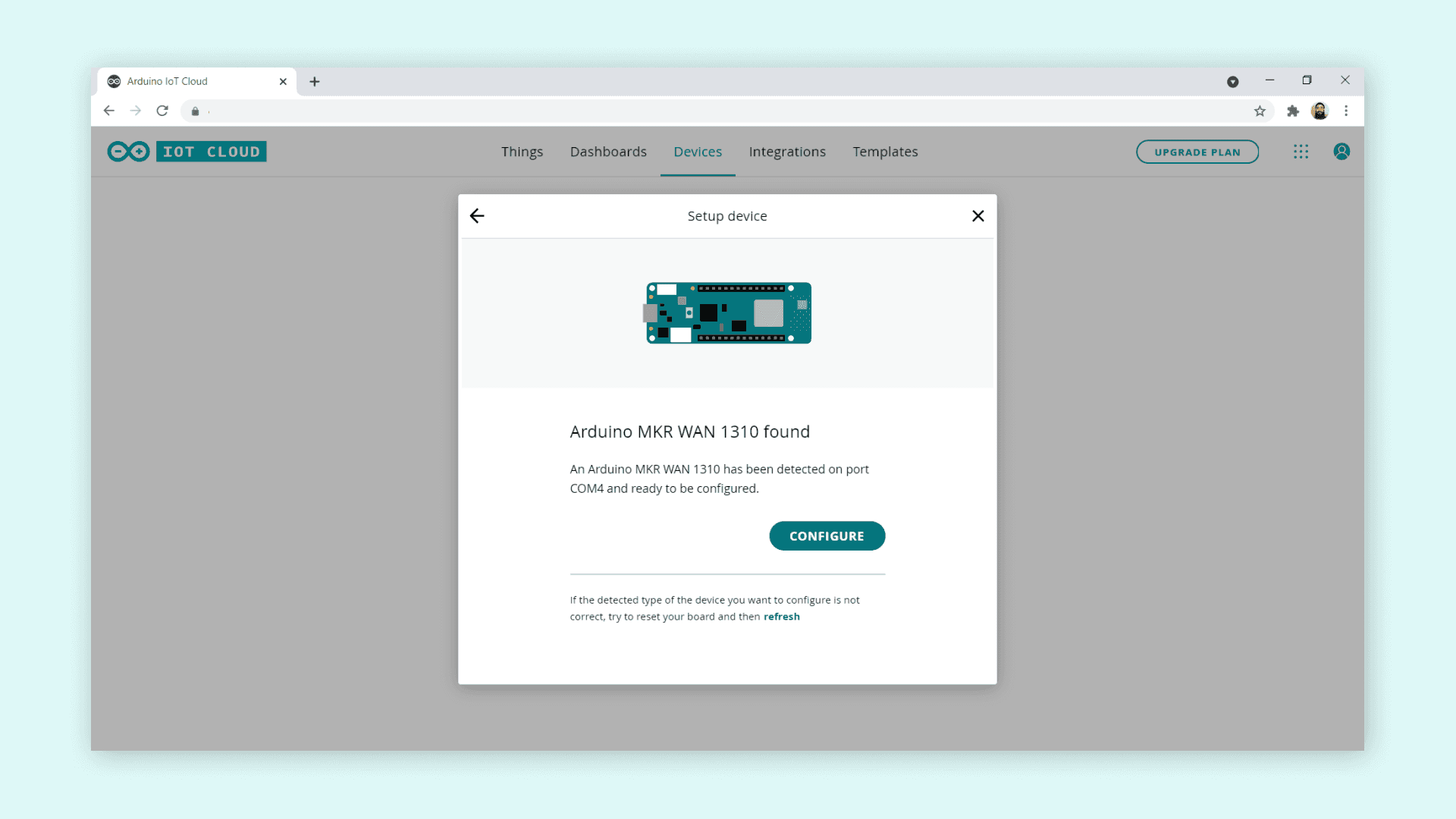
Task: Click the browser back arrow
Action: tap(109, 111)
